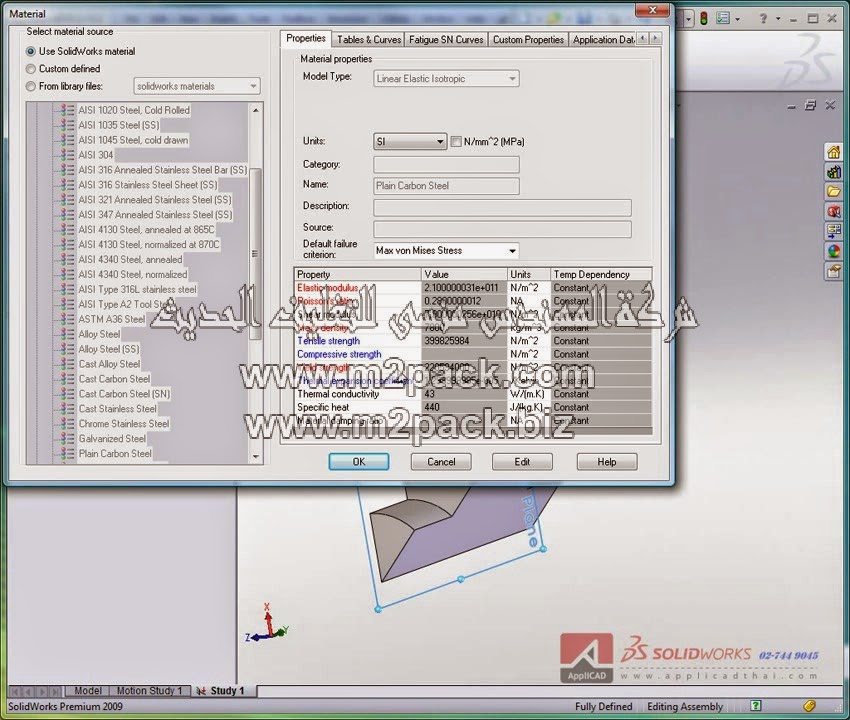Click the Name field Plain Carbon Steel
850x720 pixels.
click(446, 186)
